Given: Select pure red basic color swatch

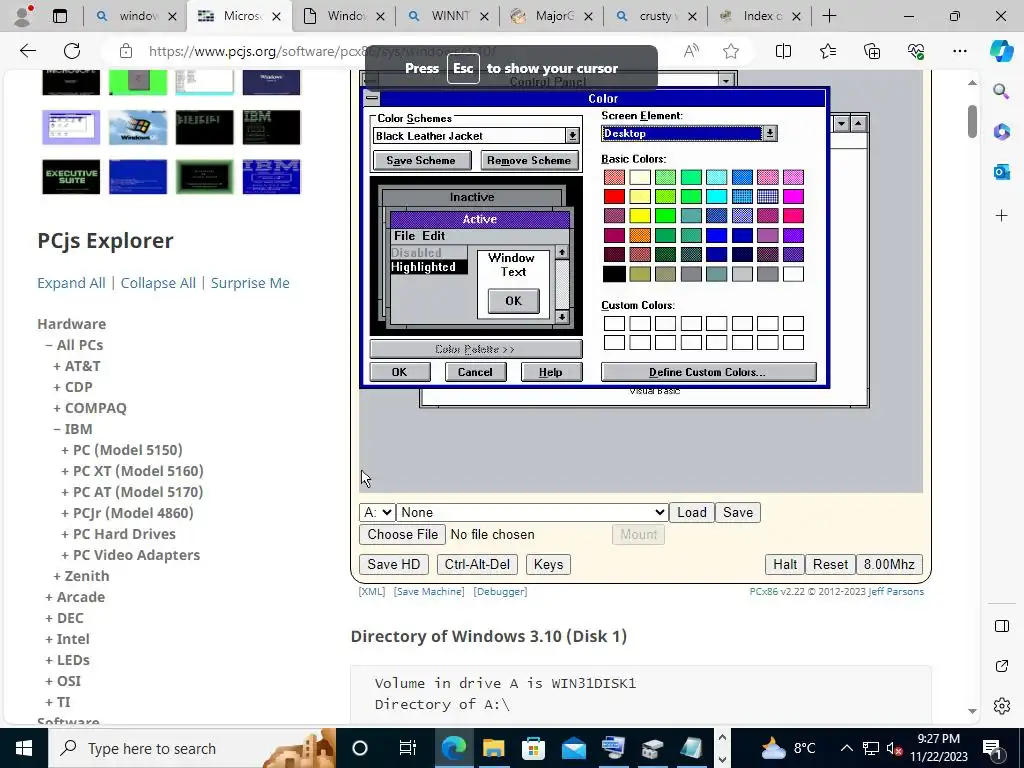Looking at the screenshot, I should 614,196.
